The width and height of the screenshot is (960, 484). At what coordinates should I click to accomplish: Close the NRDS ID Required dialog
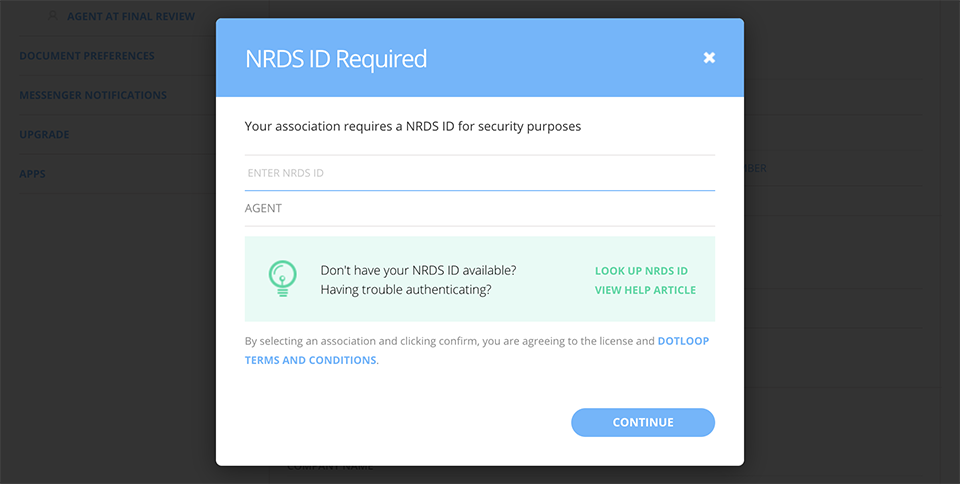(709, 58)
